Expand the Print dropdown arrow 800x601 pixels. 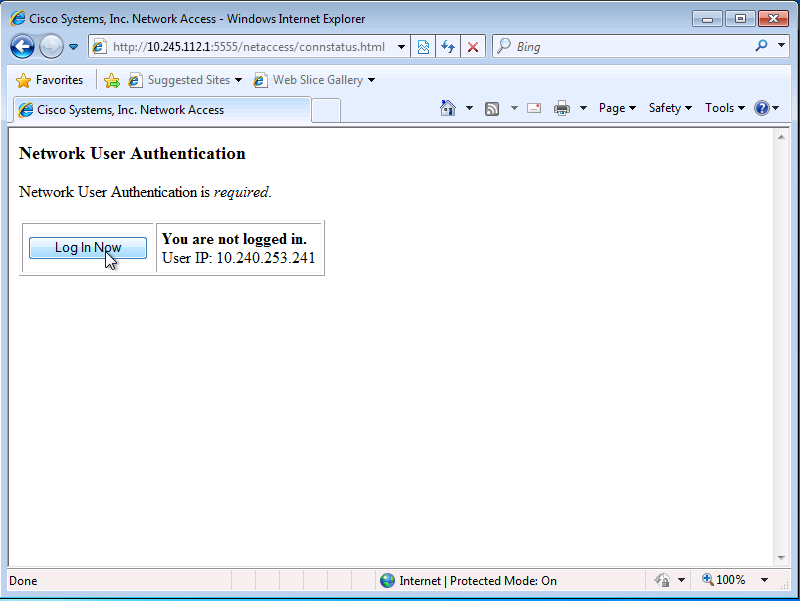pyautogui.click(x=584, y=108)
